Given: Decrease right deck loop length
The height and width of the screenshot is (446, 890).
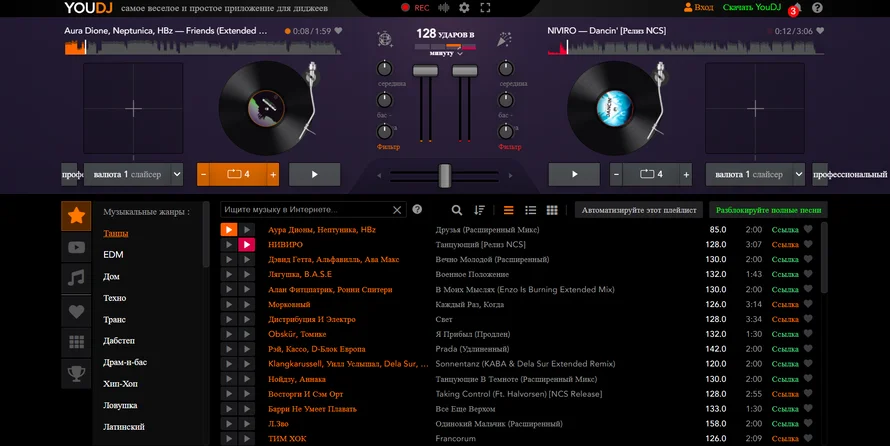Looking at the screenshot, I should coord(616,174).
